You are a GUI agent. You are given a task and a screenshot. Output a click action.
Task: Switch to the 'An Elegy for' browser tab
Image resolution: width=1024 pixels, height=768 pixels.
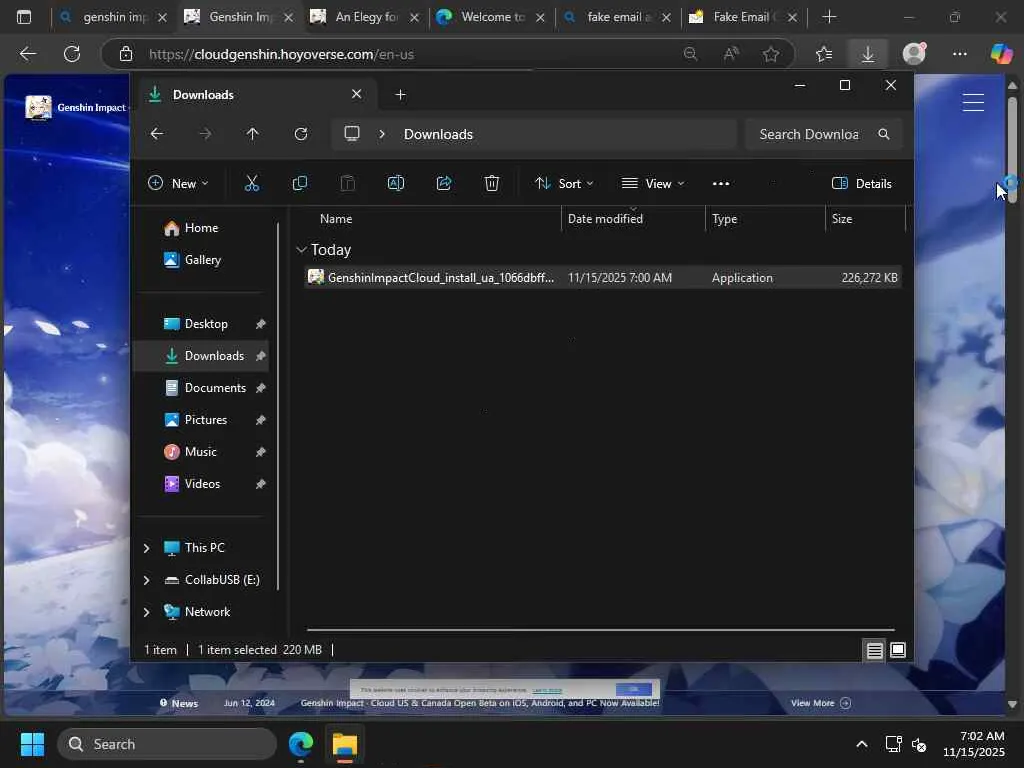coord(364,17)
